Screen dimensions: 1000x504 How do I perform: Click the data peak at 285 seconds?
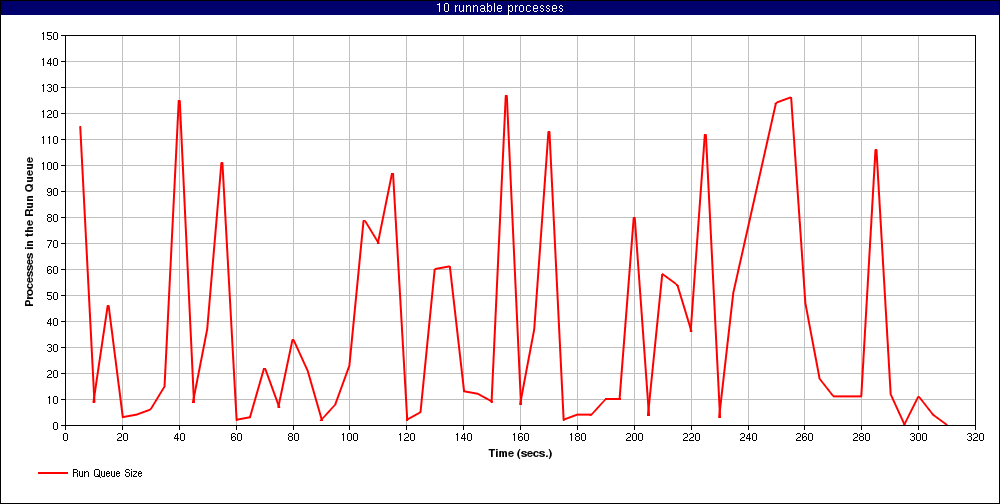coord(876,150)
